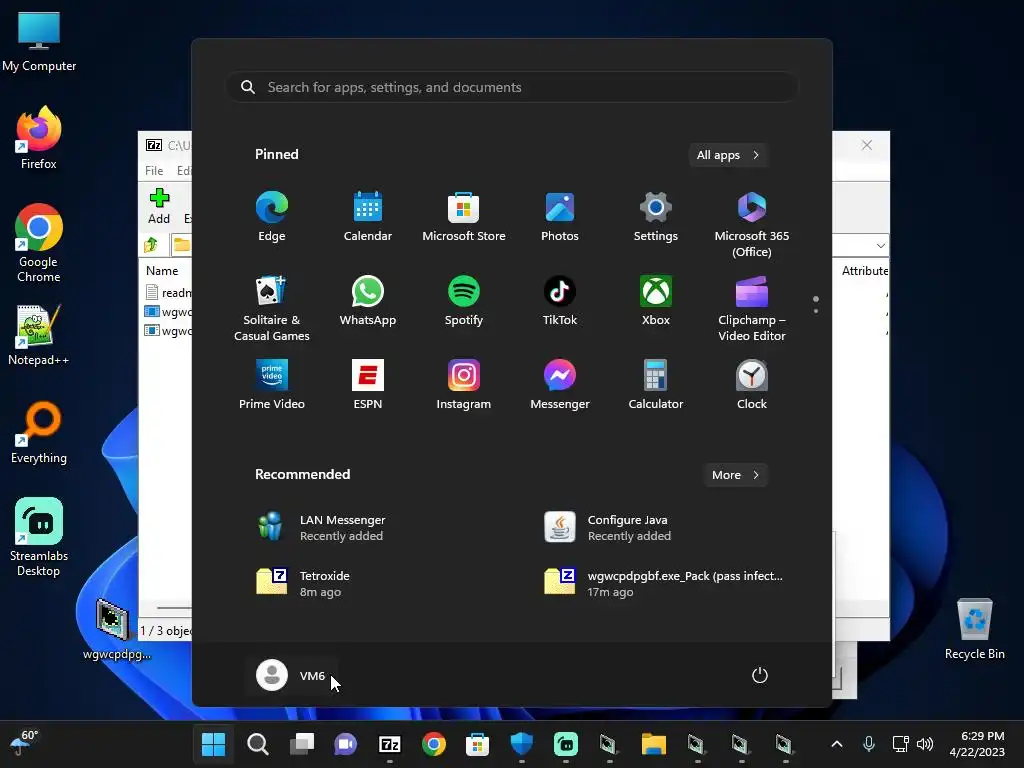Screen dimensions: 1024x768
Task: Open the Clock app
Action: [752, 385]
